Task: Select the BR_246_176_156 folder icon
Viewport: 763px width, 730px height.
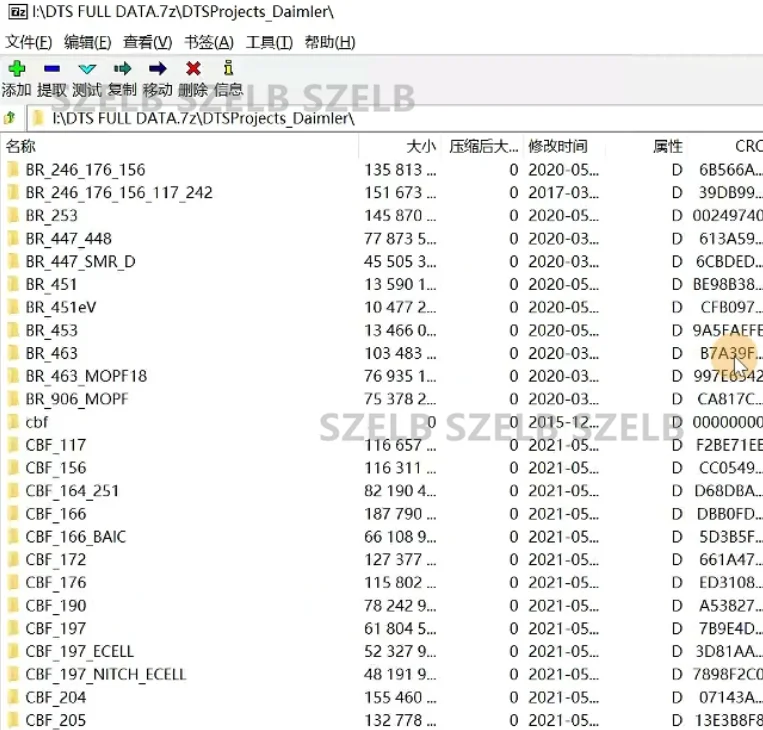Action: (13, 169)
